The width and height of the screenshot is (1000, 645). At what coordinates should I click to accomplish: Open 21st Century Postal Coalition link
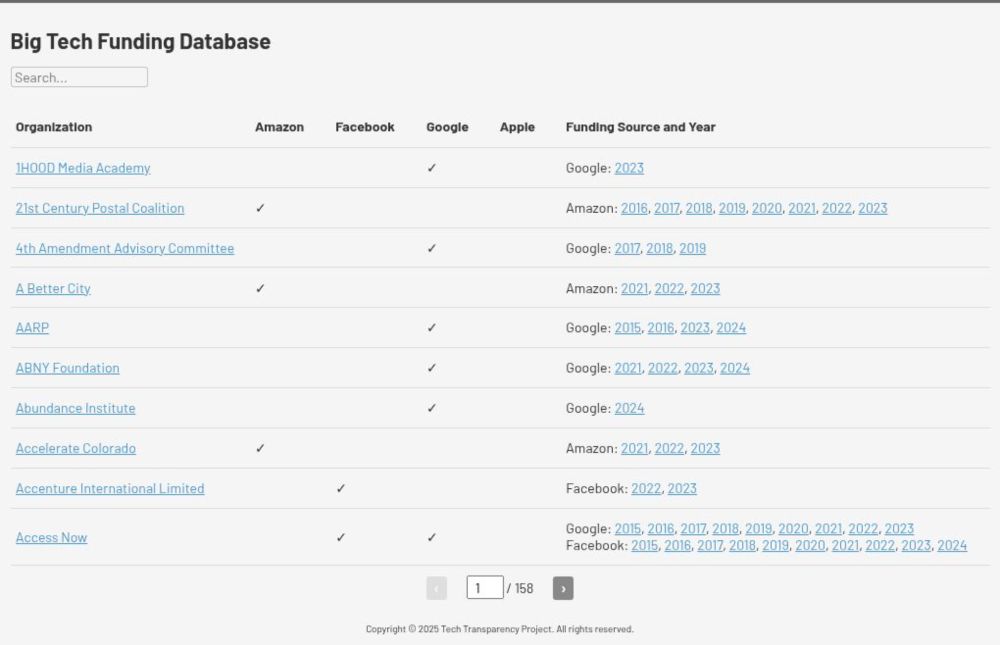tap(99, 208)
